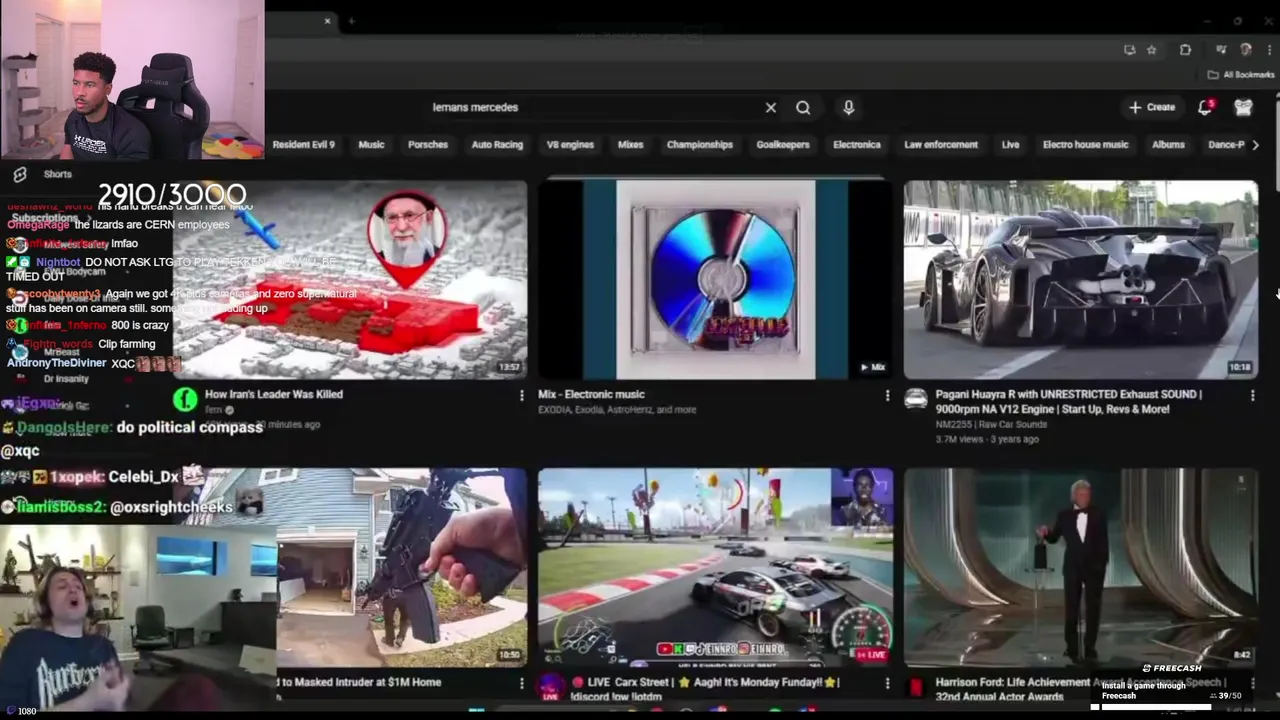Screen dimensions: 1280x720
Task: Open the Chrome media controls icon
Action: tap(1221, 49)
